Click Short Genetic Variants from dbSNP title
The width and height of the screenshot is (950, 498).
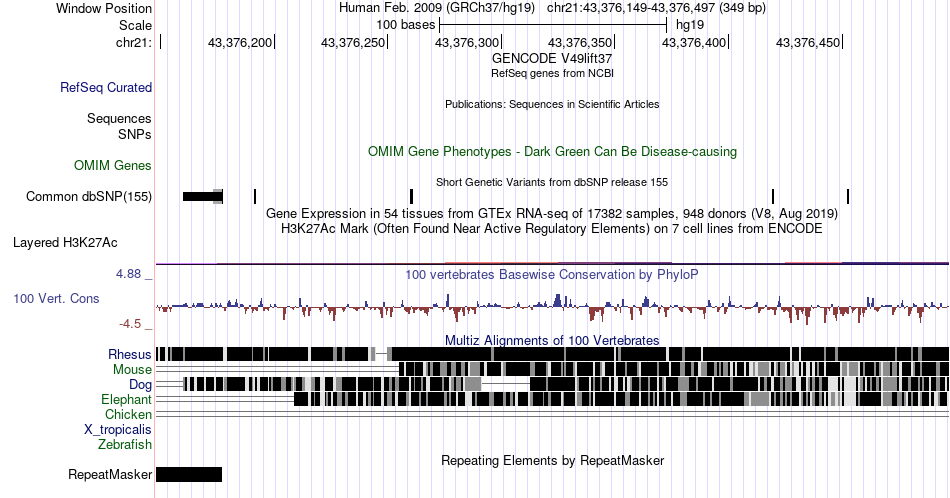click(552, 182)
